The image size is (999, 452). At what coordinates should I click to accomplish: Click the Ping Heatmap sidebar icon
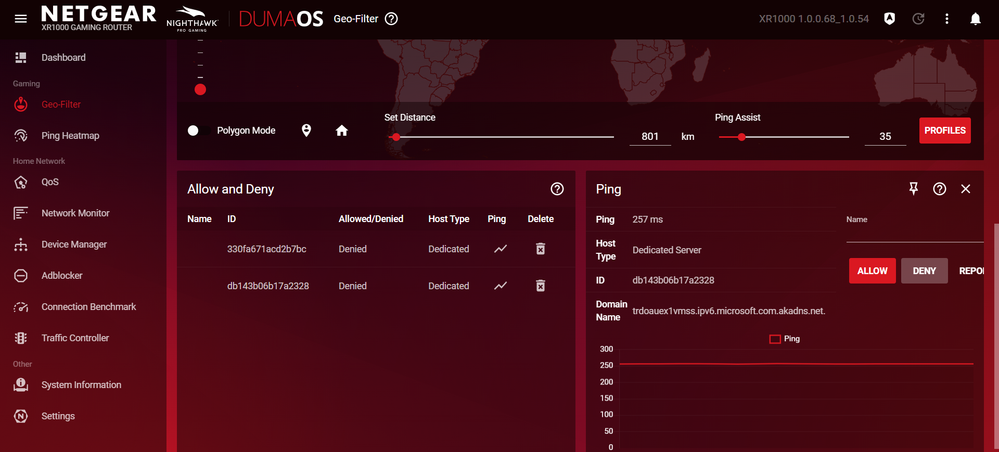[x=21, y=135]
